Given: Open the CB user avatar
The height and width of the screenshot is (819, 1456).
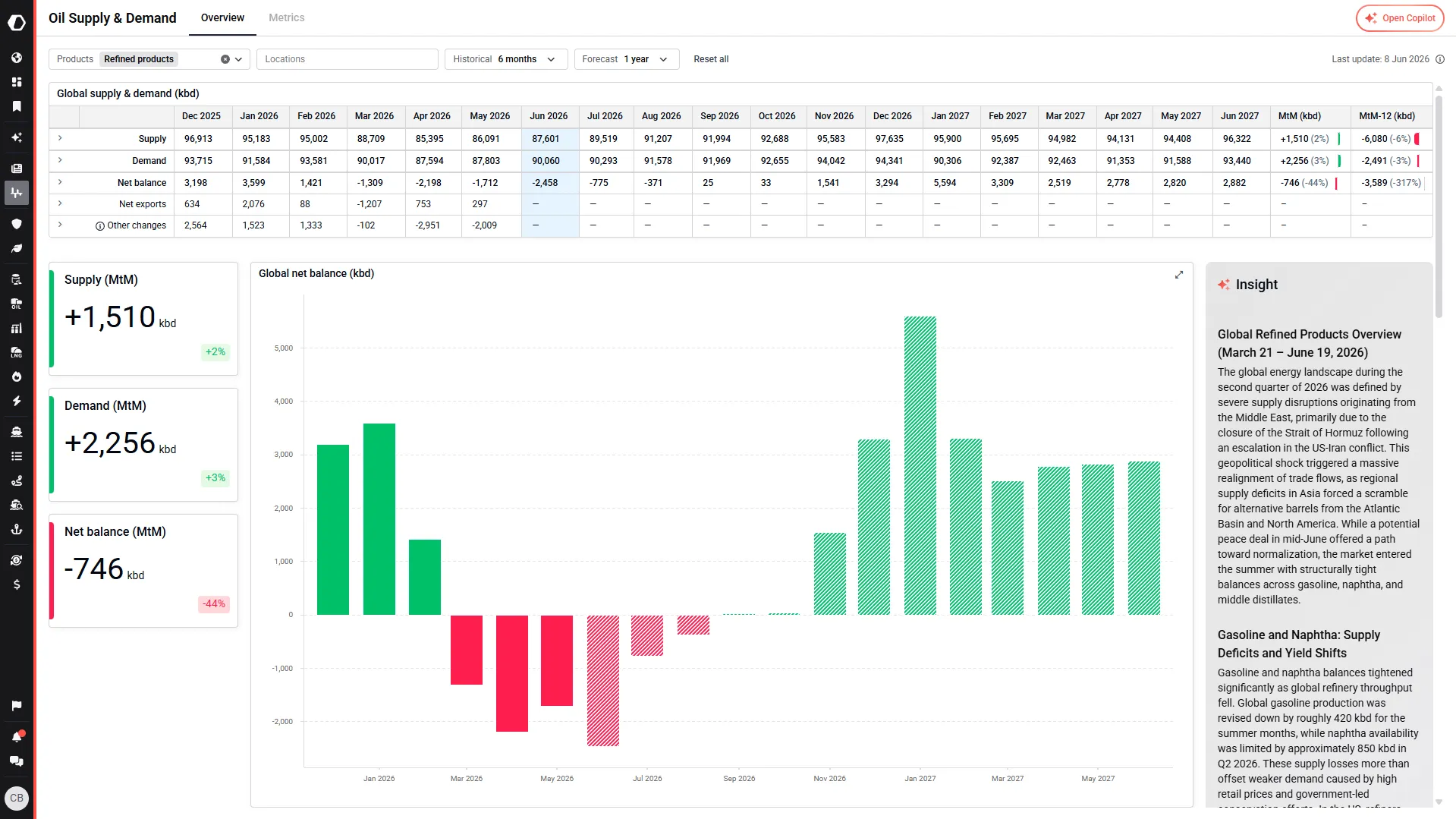Looking at the screenshot, I should (17, 798).
